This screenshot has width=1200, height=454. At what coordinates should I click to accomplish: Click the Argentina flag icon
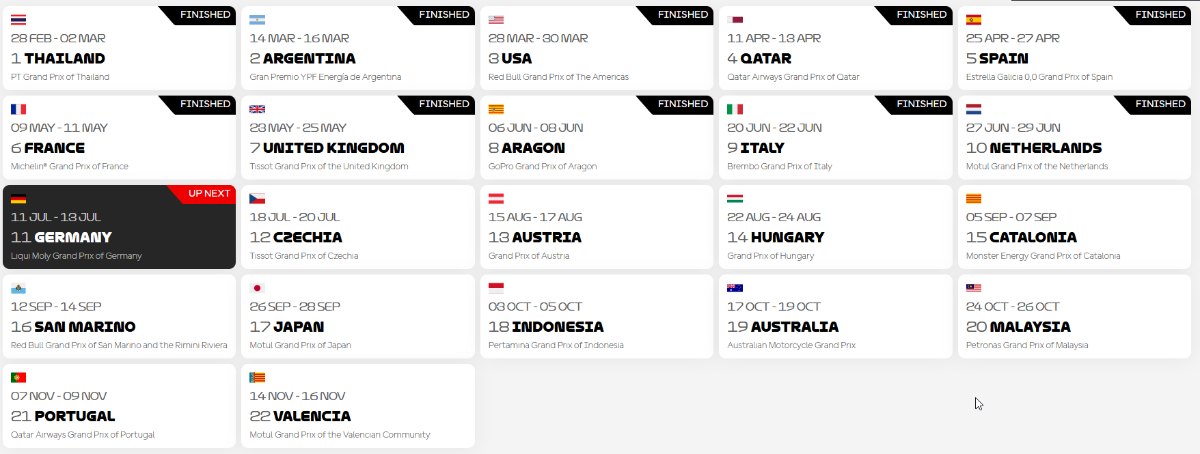pos(257,20)
